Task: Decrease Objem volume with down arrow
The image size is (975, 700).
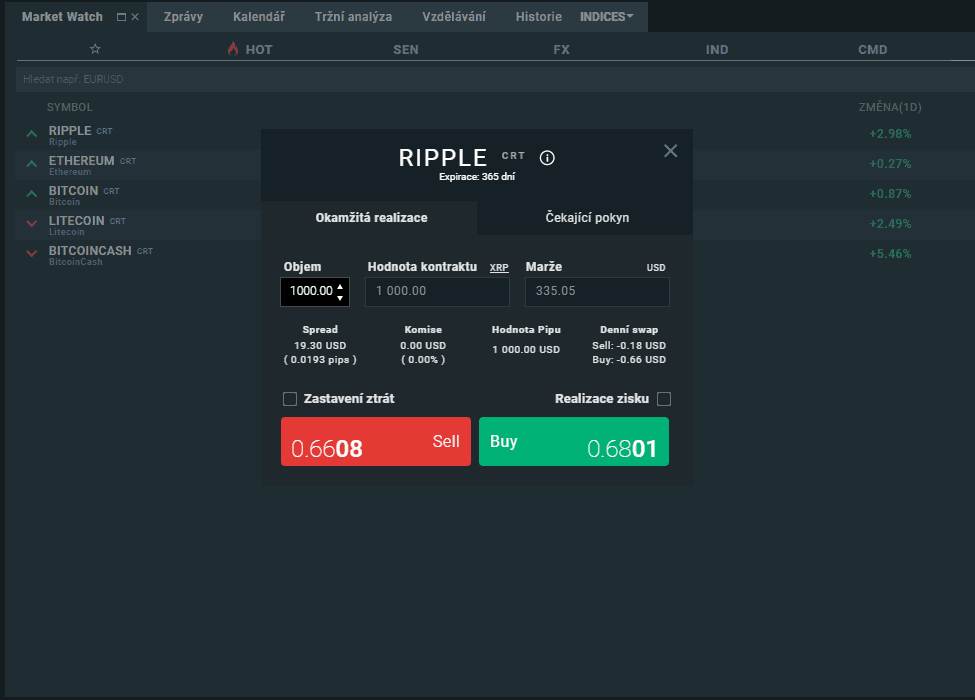Action: 340,298
